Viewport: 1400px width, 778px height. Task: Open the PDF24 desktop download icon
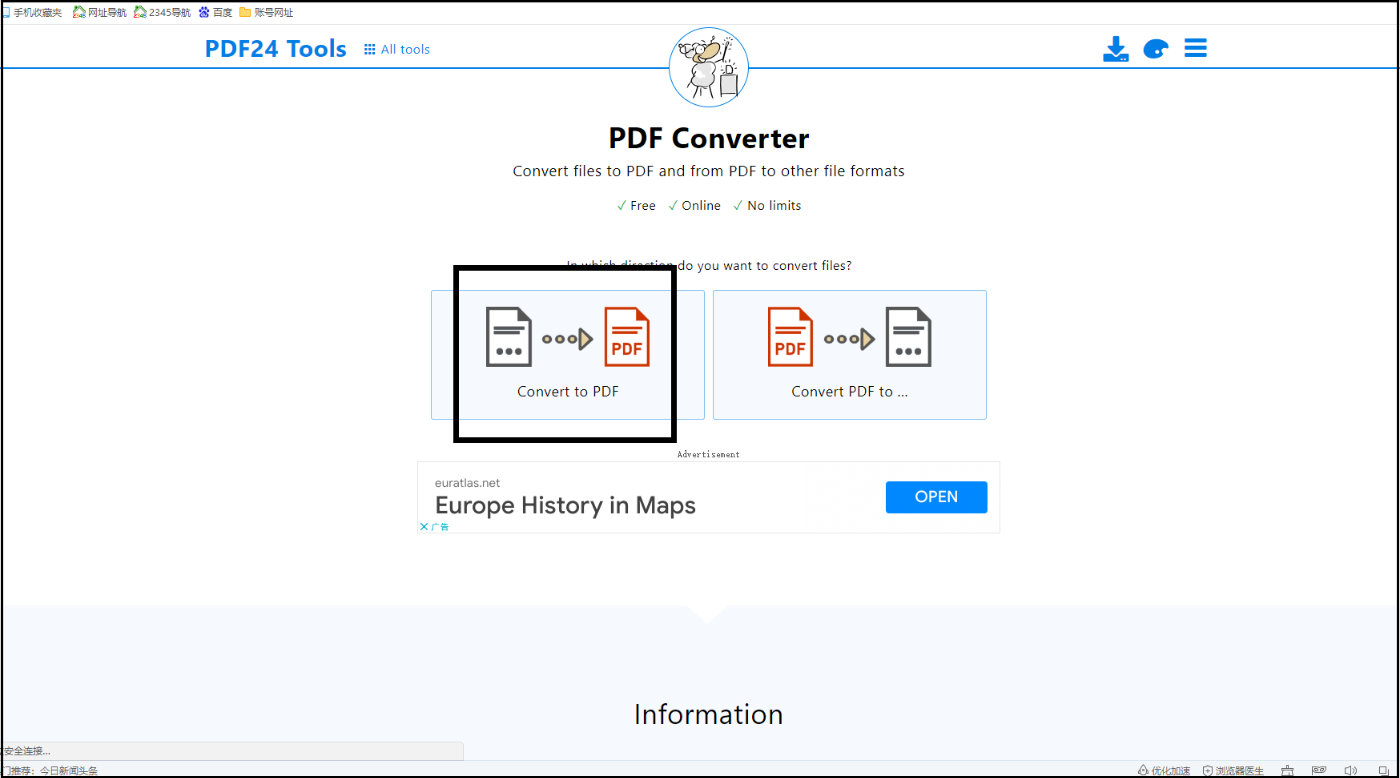coord(1115,49)
